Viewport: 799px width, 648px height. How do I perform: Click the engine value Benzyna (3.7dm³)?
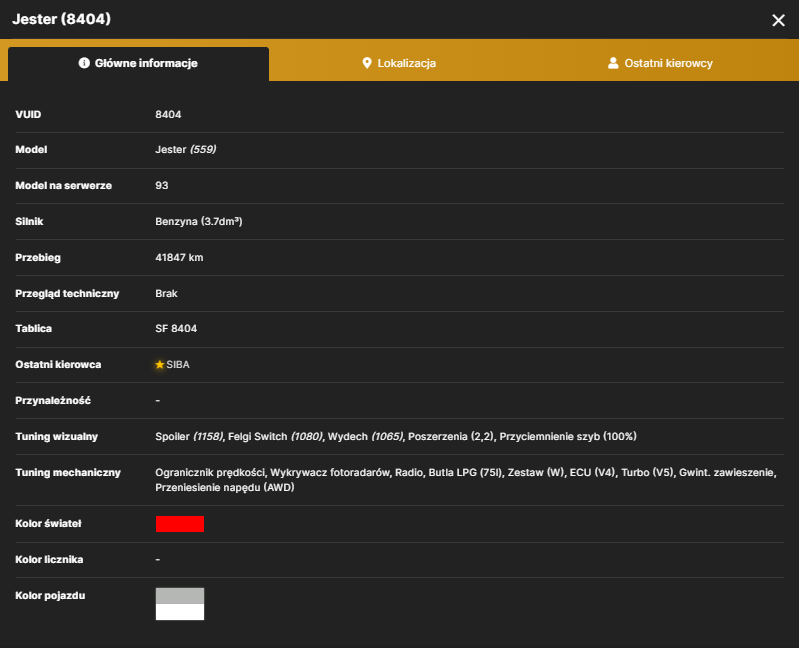[199, 222]
